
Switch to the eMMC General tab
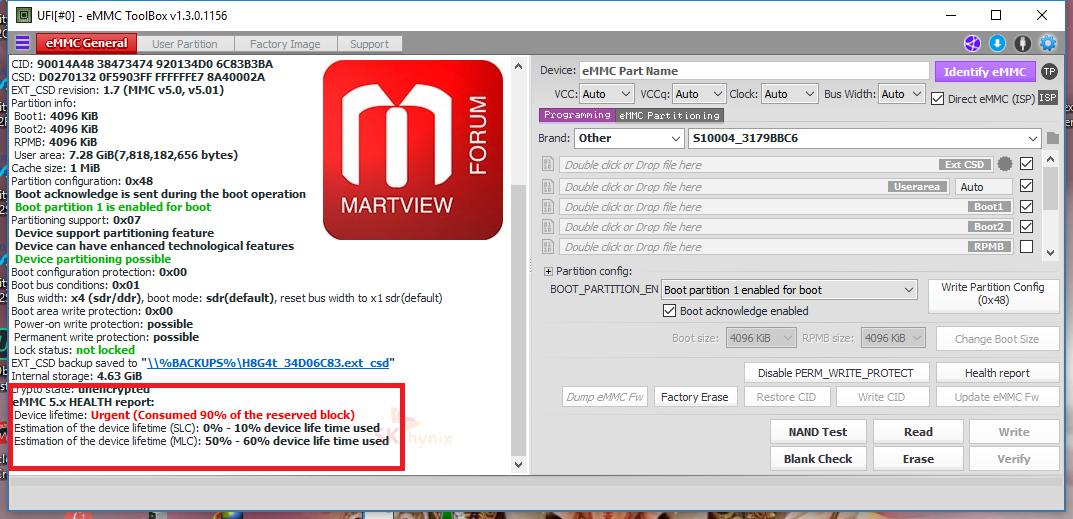coord(86,43)
